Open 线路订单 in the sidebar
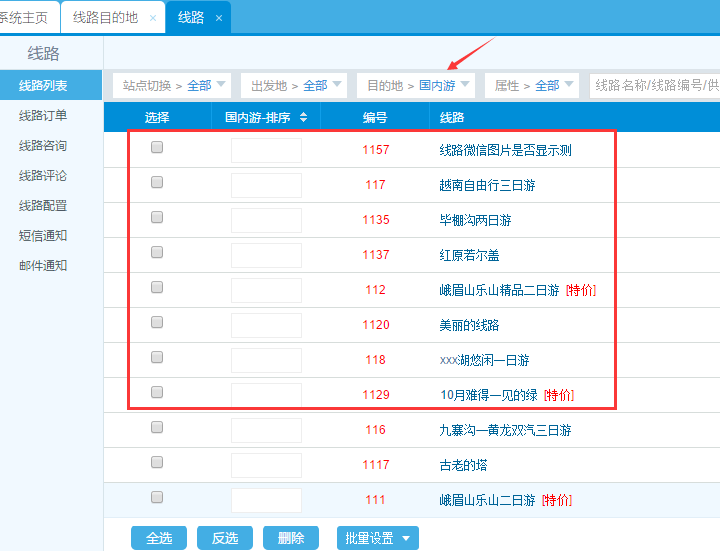Screen dimensions: 720x551 coord(43,116)
